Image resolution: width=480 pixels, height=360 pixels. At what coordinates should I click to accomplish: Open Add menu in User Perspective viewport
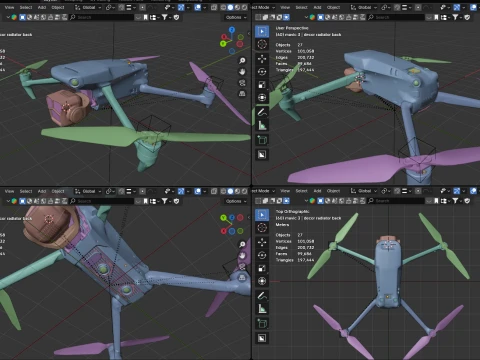tap(317, 7)
